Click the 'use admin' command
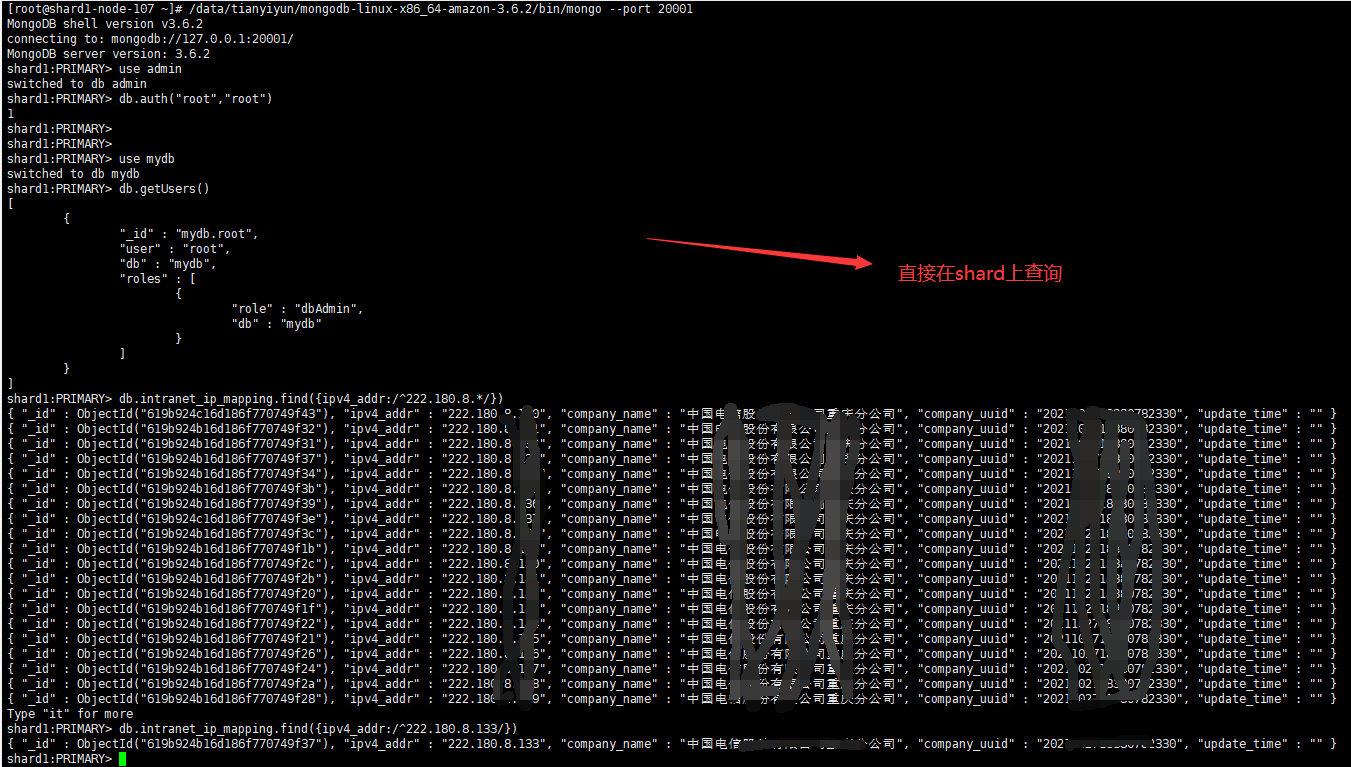 pos(150,69)
